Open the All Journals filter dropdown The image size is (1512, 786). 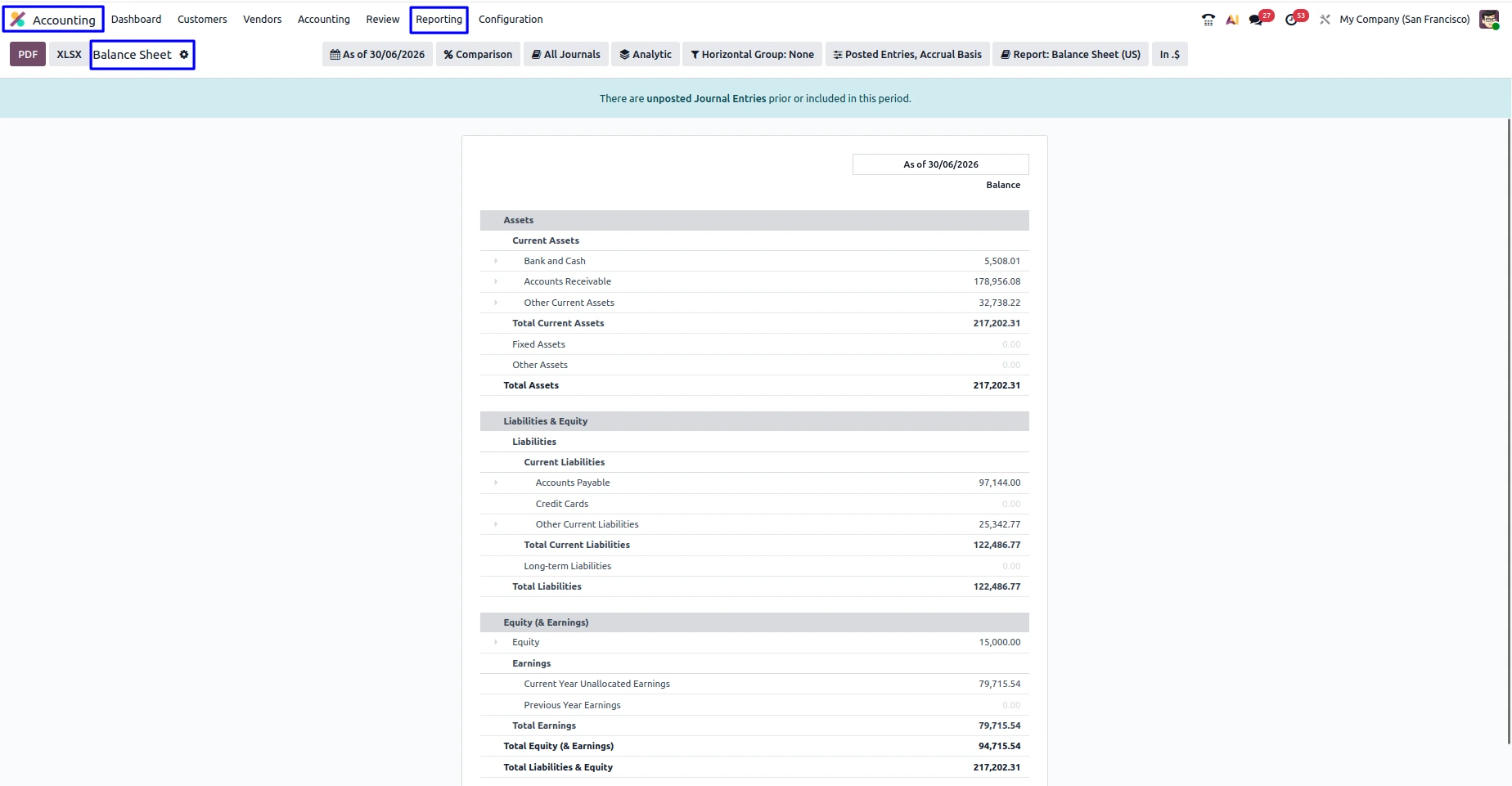pyautogui.click(x=566, y=55)
